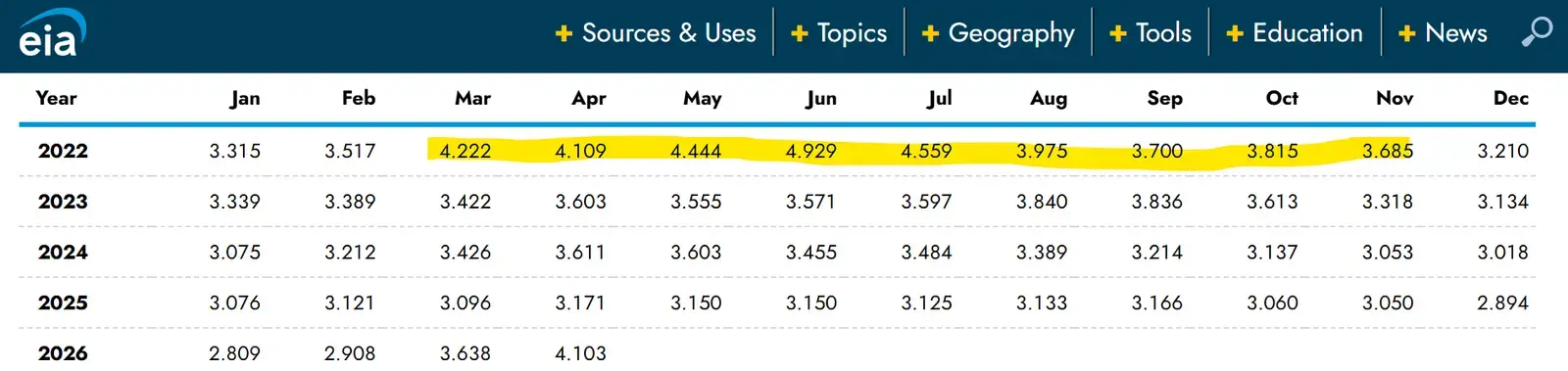This screenshot has width=1568, height=371.
Task: Click the 3.840 value for Aug 2023
Action: click(1042, 202)
